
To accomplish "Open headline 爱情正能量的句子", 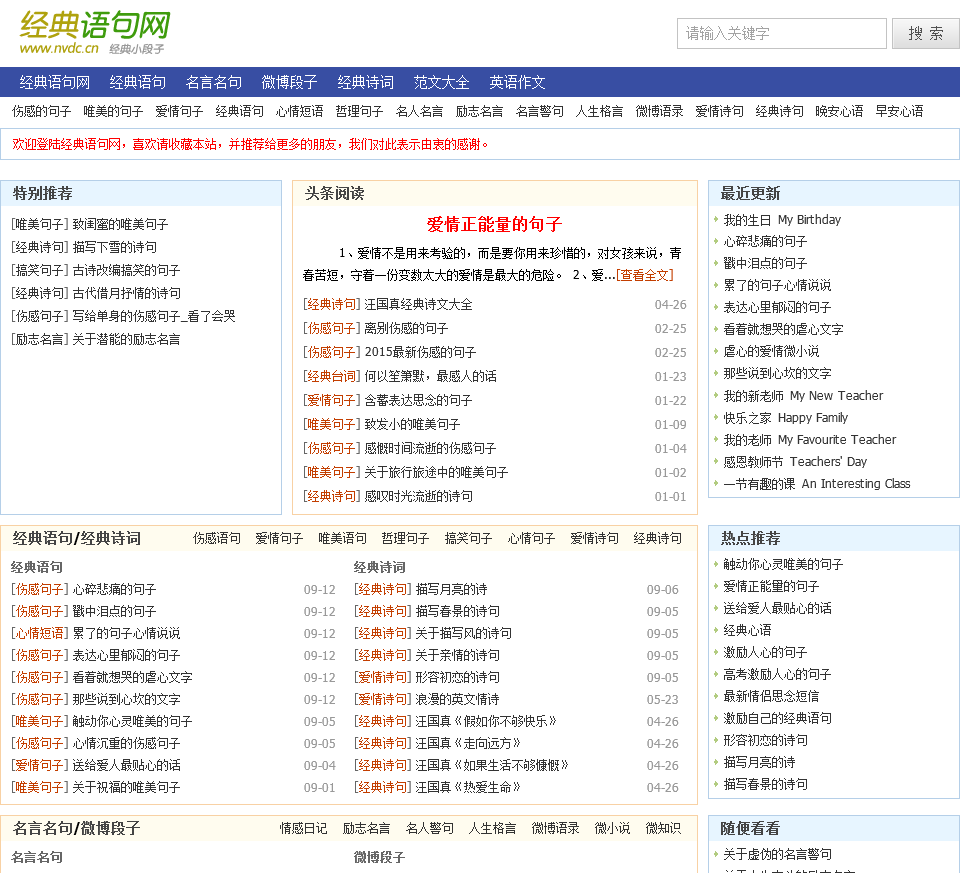I will [495, 225].
